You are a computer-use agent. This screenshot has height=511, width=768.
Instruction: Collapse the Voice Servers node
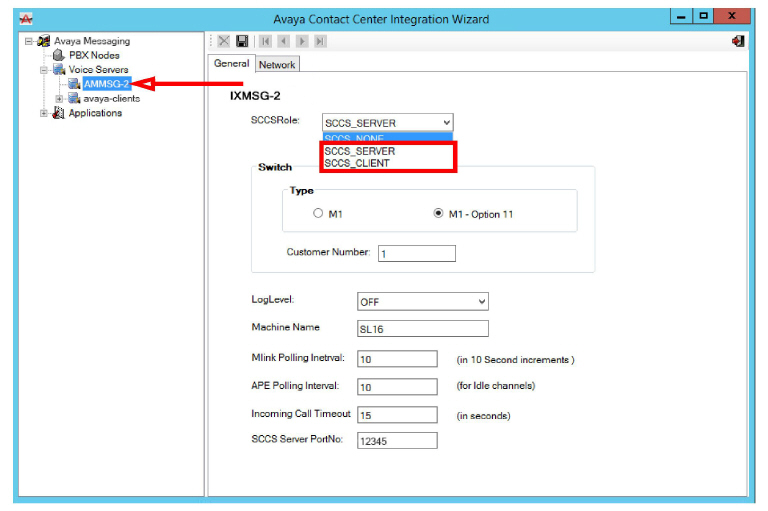[x=44, y=70]
